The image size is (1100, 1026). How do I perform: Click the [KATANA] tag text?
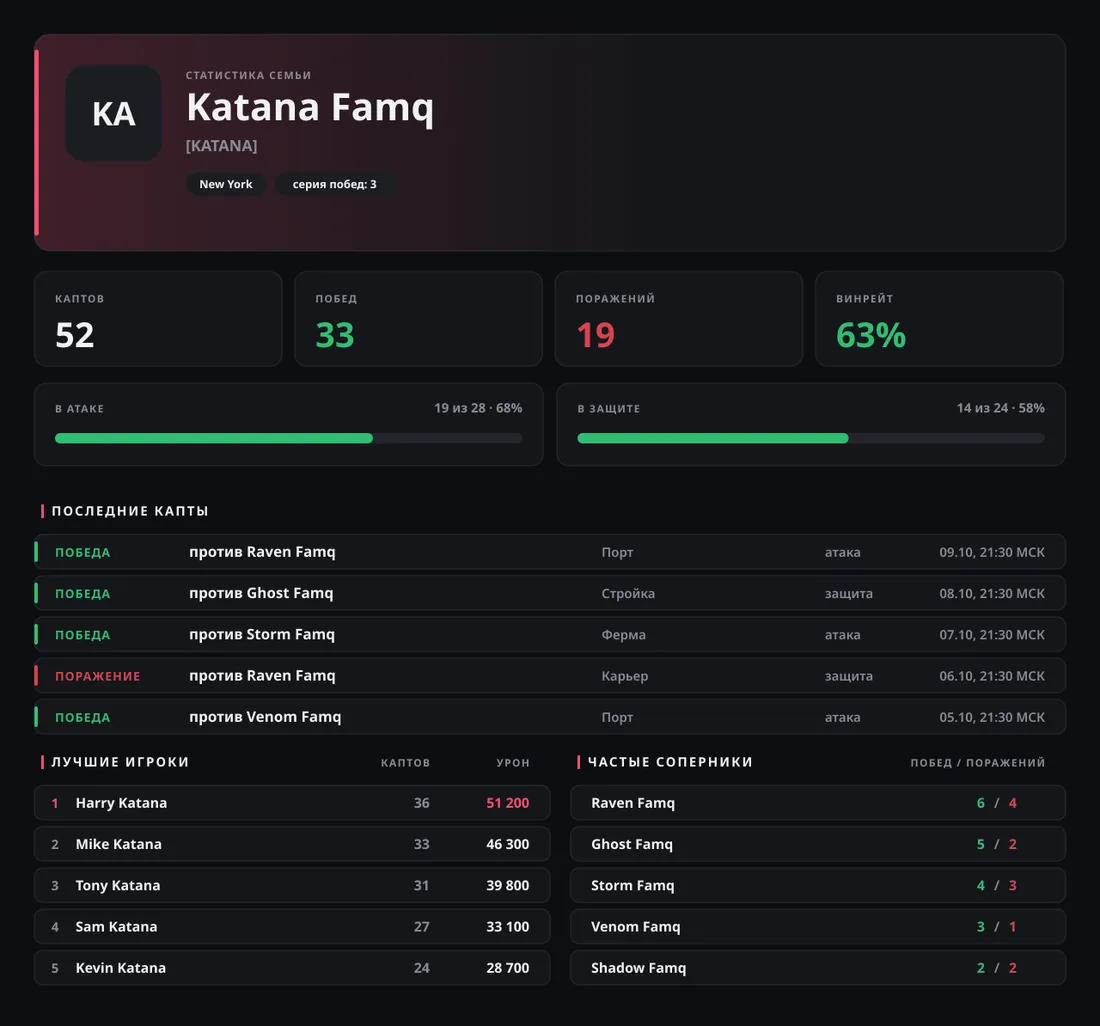click(221, 146)
